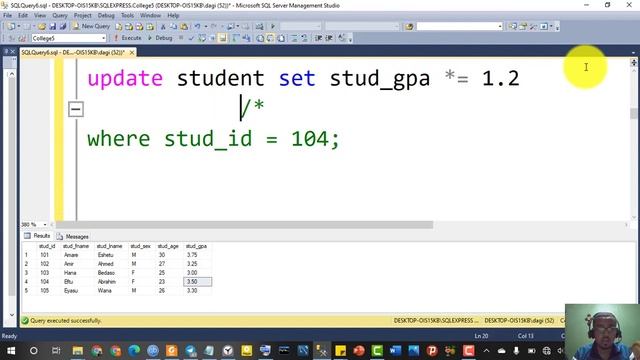Click the Uncomment Selected Lines icon
This screenshot has width=640, height=360.
click(304, 38)
